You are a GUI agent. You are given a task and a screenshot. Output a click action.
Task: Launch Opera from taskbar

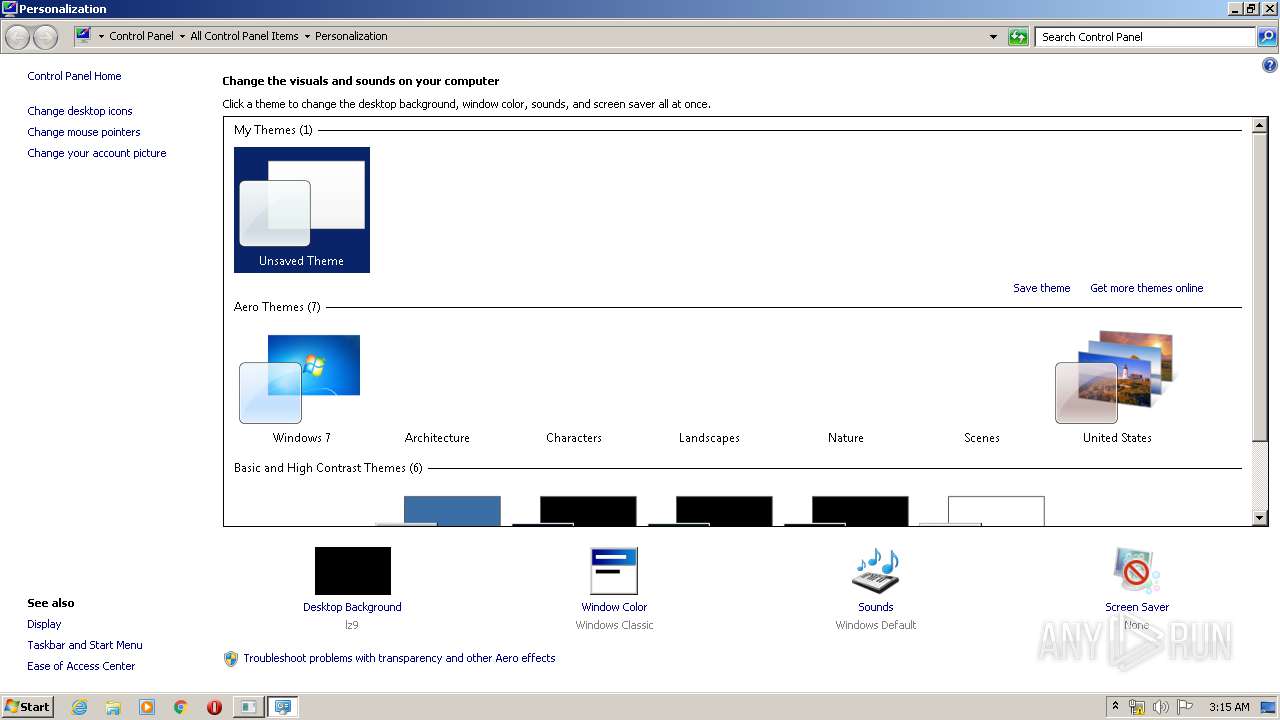[214, 707]
